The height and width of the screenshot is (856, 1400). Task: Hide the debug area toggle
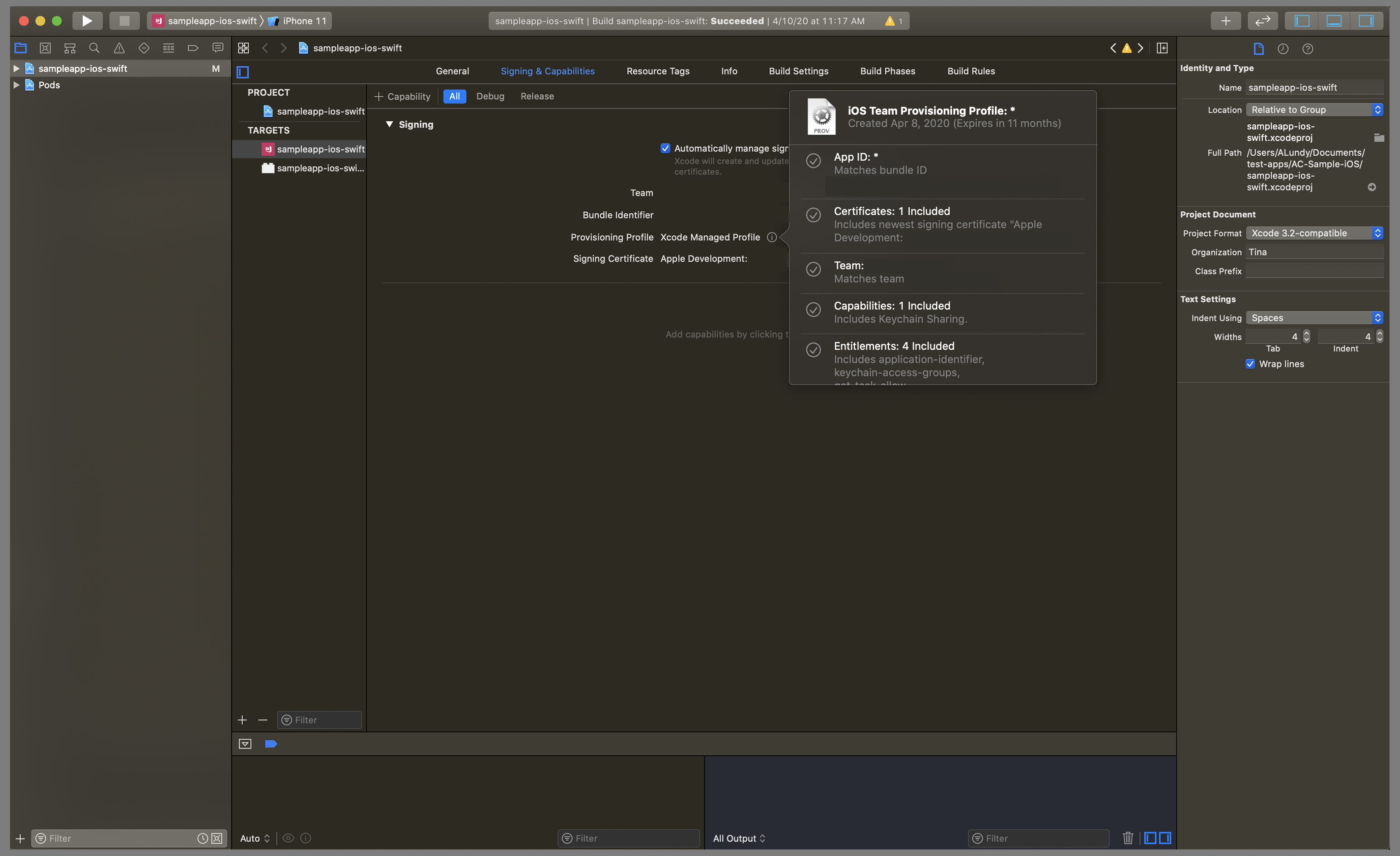pyautogui.click(x=245, y=744)
